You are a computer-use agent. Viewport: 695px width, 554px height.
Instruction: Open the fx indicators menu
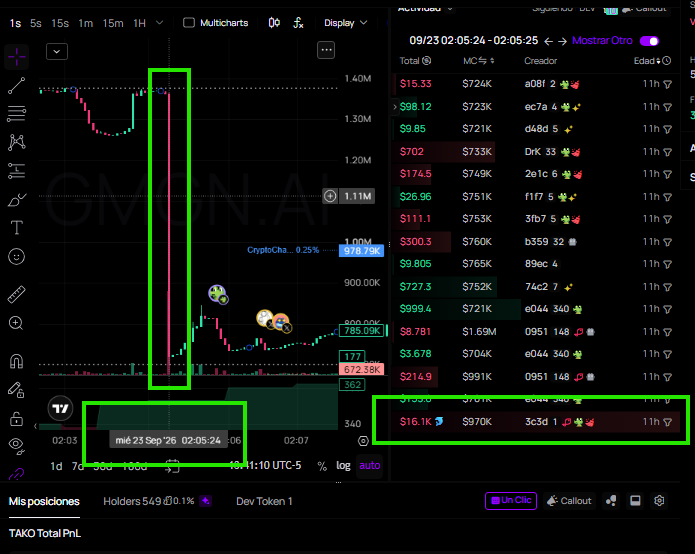click(x=298, y=23)
